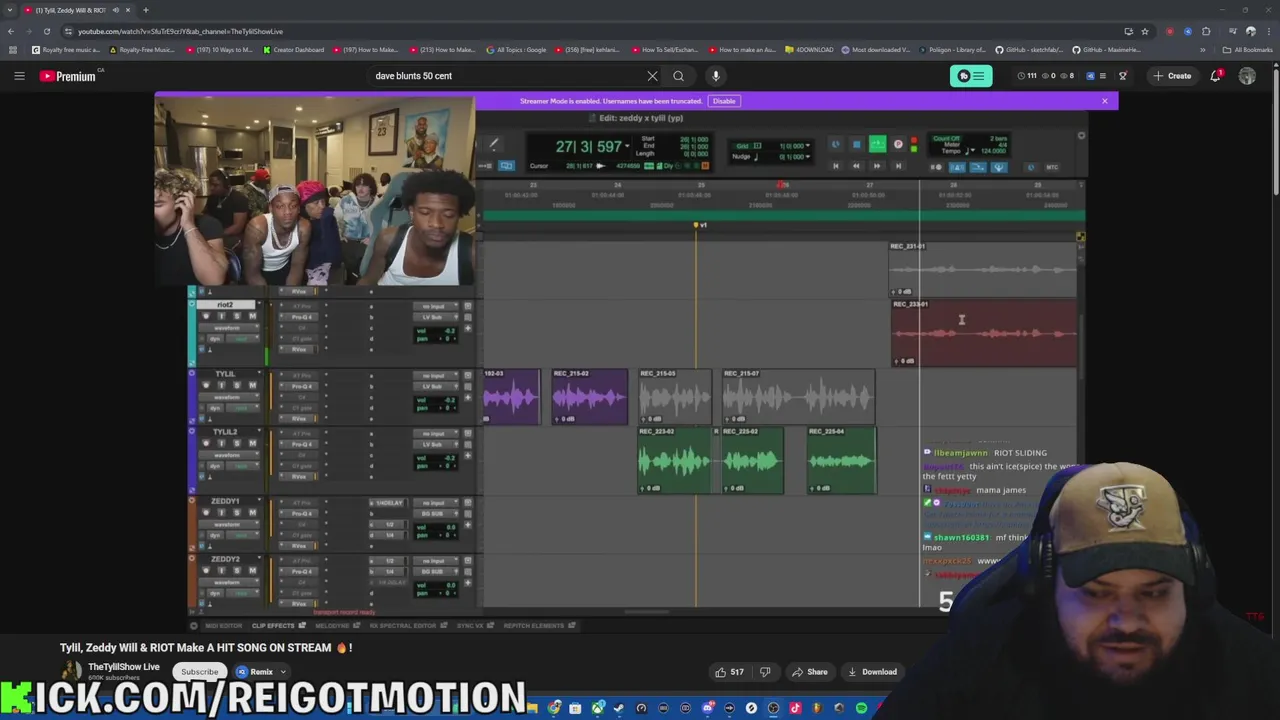Click the YouTube Premium logo
Image resolution: width=1280 pixels, height=720 pixels.
(68, 76)
